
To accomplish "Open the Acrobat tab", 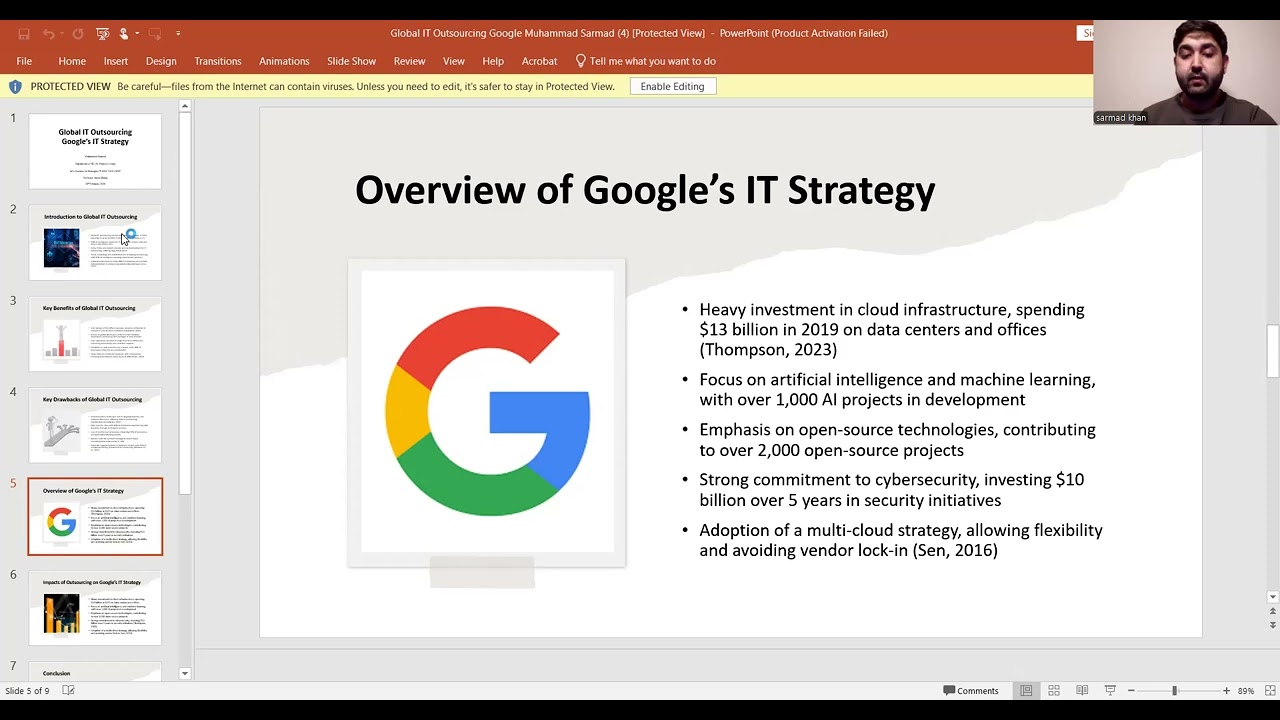I will pyautogui.click(x=539, y=61).
